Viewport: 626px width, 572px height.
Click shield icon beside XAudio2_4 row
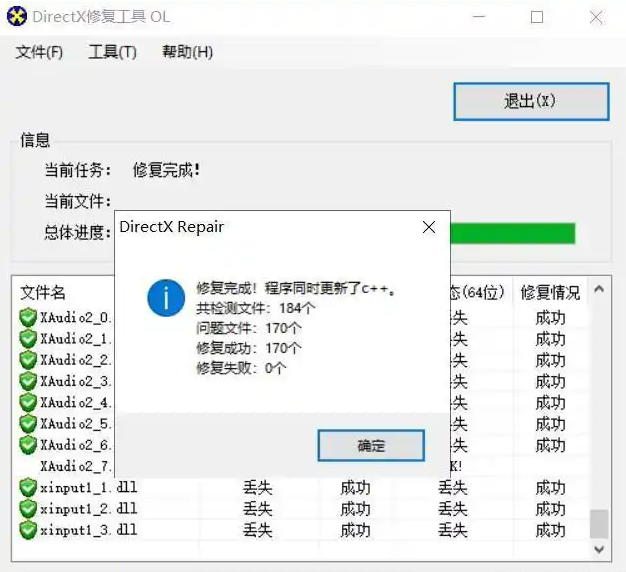[x=28, y=402]
